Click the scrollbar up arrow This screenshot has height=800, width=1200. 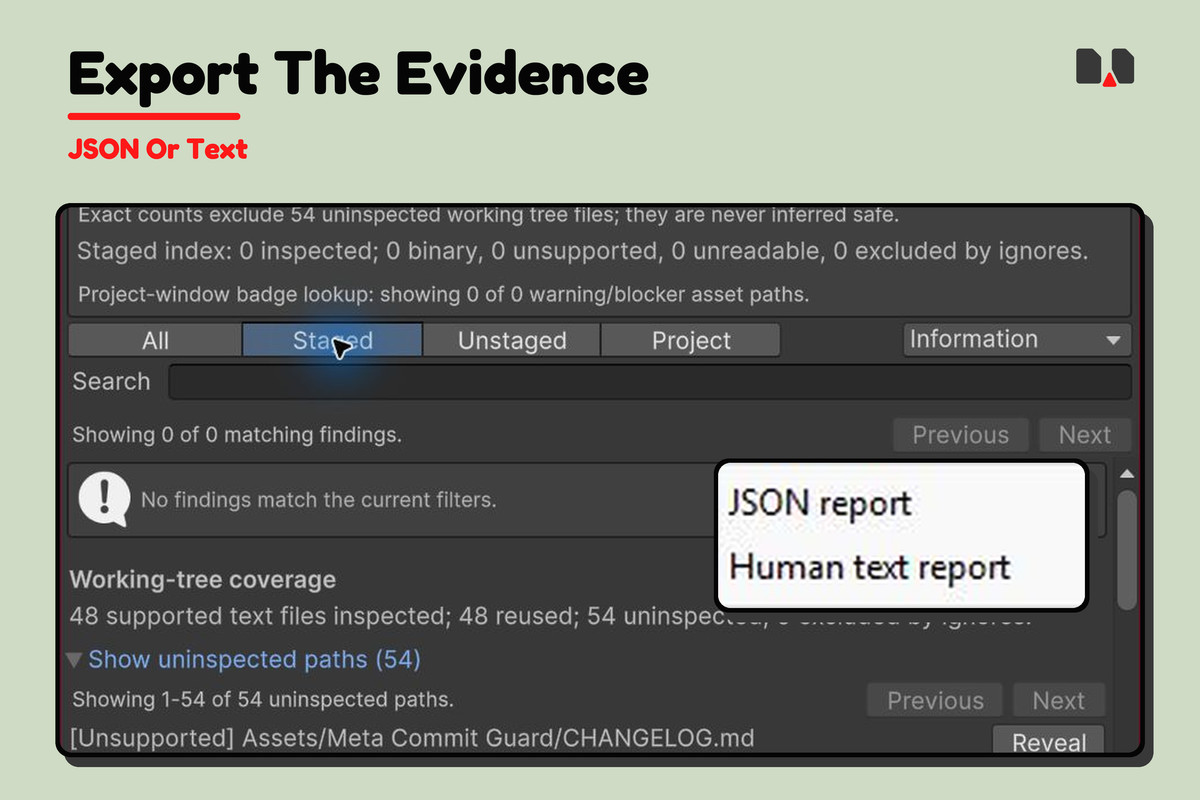click(x=1127, y=474)
